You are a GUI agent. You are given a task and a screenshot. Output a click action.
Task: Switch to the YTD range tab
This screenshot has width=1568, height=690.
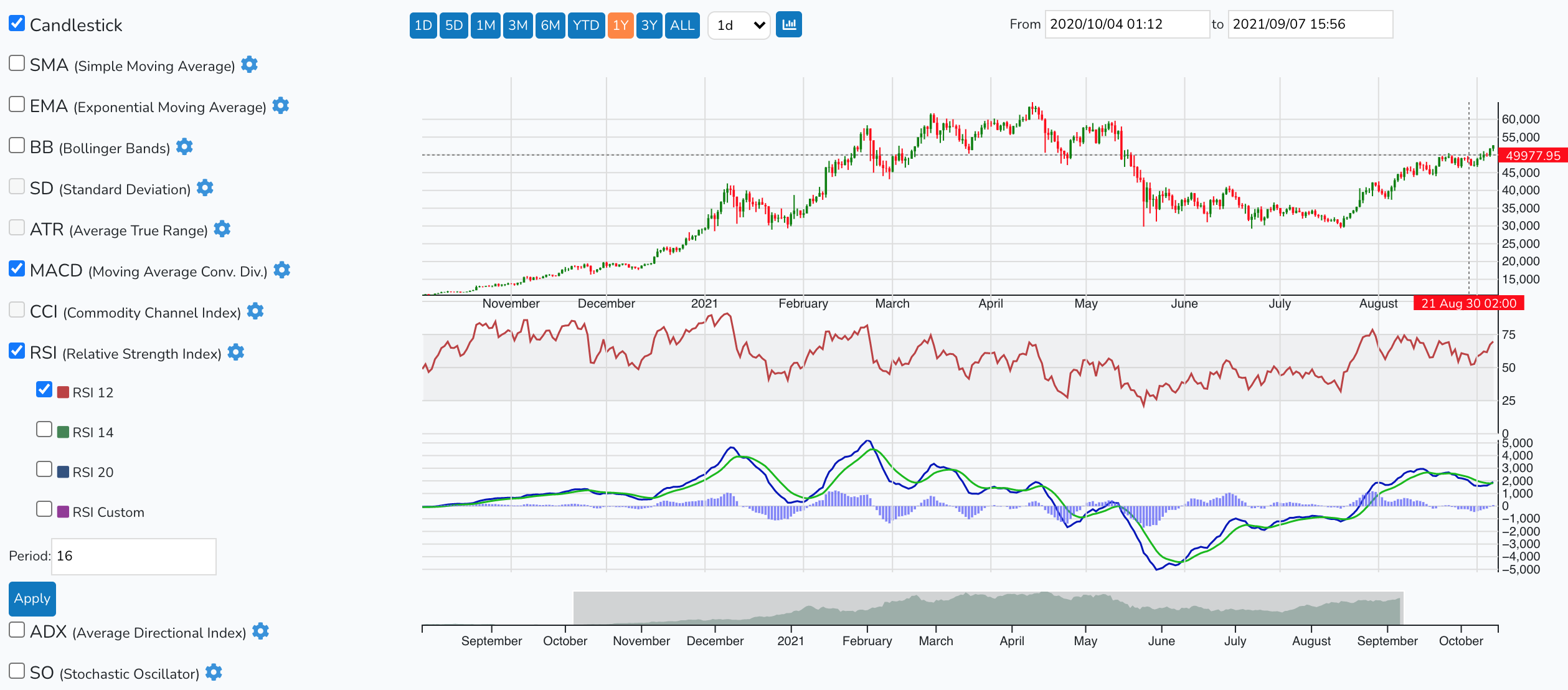(x=586, y=26)
